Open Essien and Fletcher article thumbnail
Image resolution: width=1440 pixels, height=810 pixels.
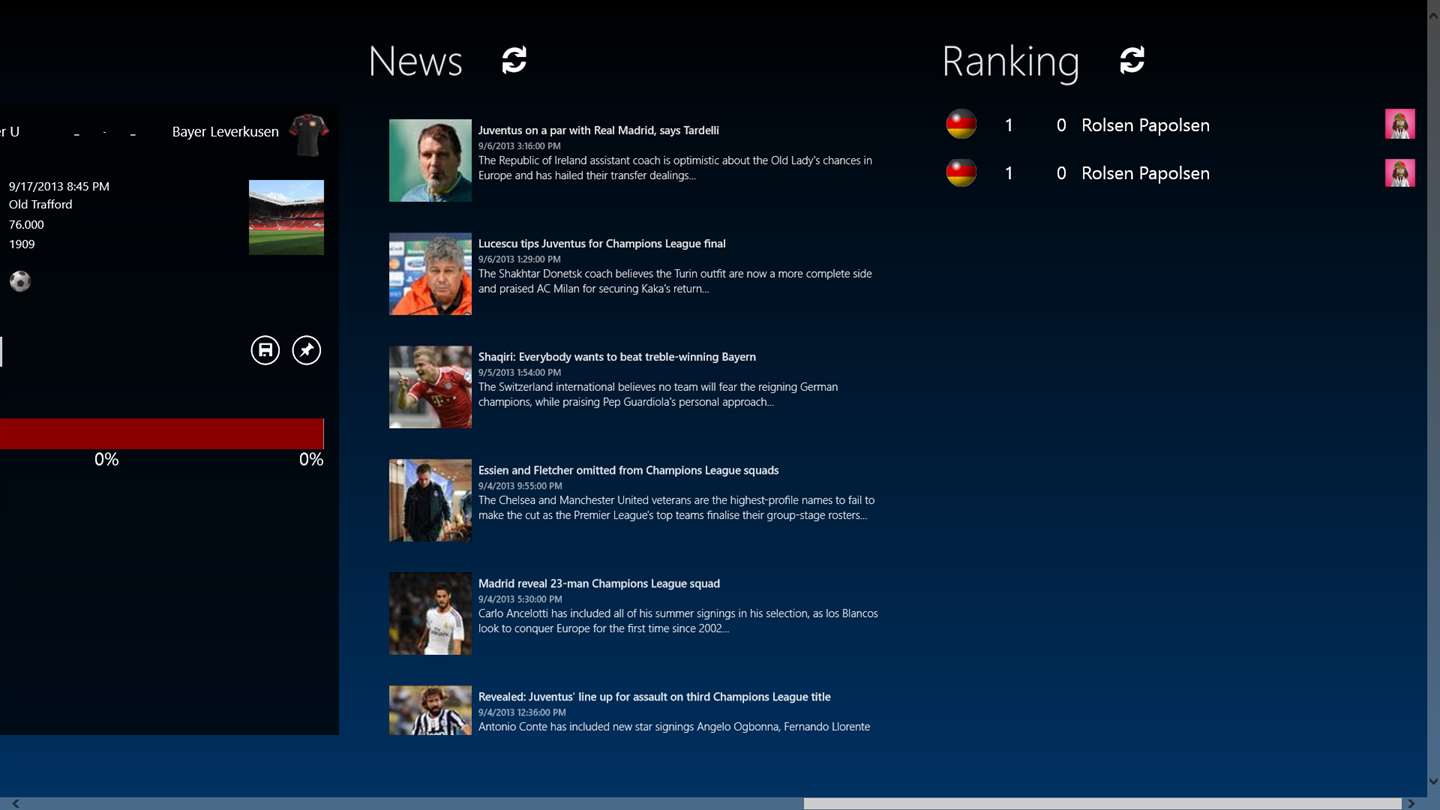click(430, 500)
